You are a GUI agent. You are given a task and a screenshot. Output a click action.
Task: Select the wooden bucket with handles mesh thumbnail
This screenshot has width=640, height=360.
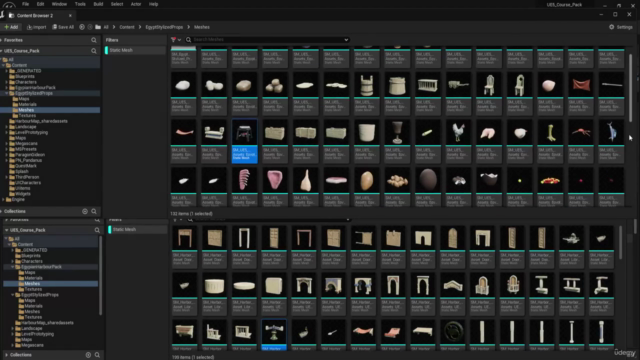coord(367,85)
